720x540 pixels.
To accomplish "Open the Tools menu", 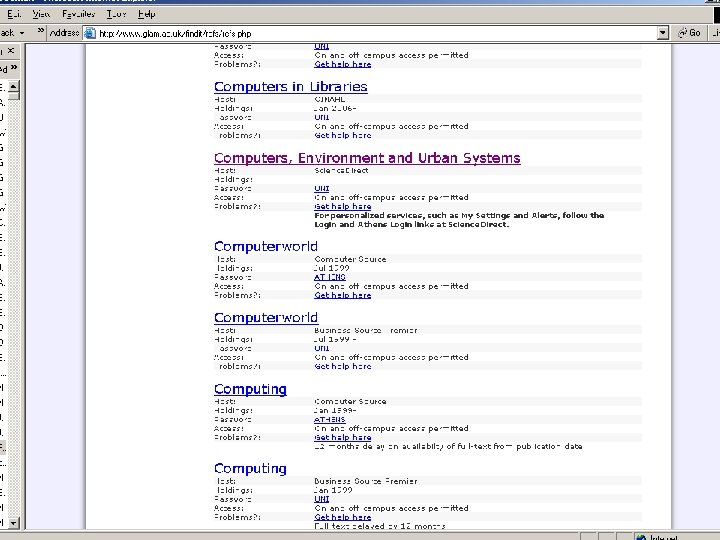I will click(116, 14).
